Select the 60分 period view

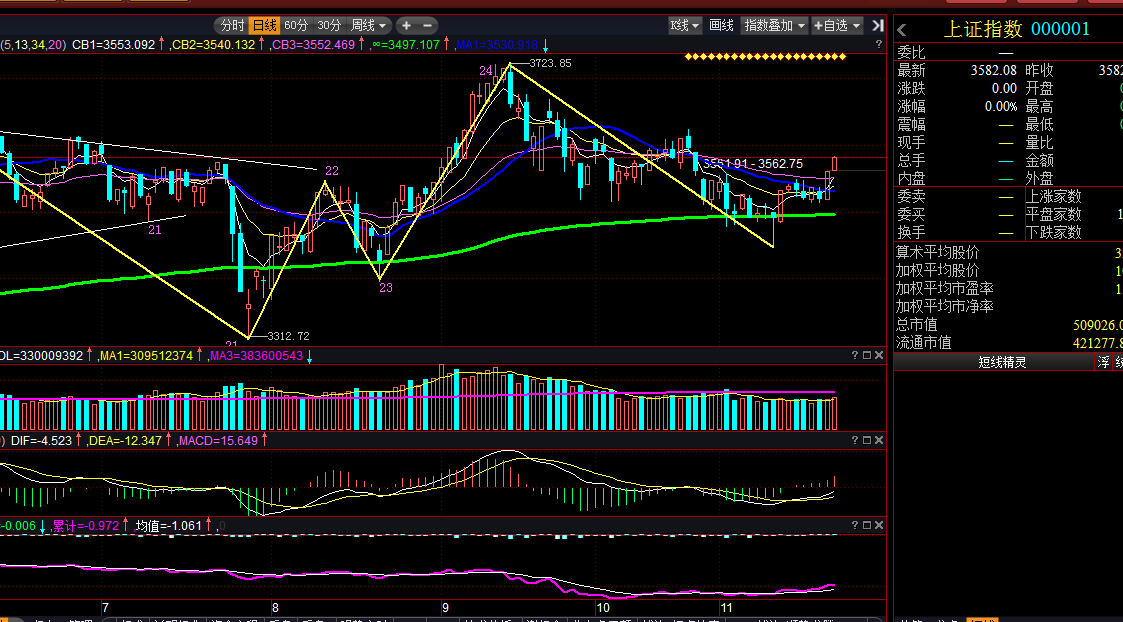(x=296, y=26)
